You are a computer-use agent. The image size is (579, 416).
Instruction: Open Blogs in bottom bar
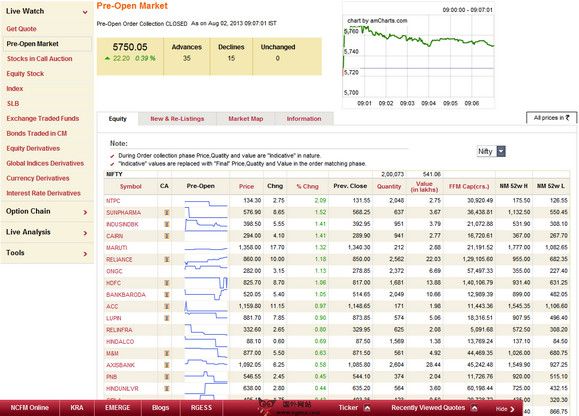pyautogui.click(x=160, y=408)
